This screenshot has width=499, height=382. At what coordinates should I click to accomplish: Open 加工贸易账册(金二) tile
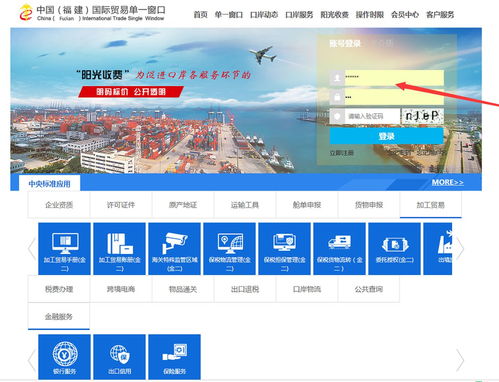click(119, 249)
